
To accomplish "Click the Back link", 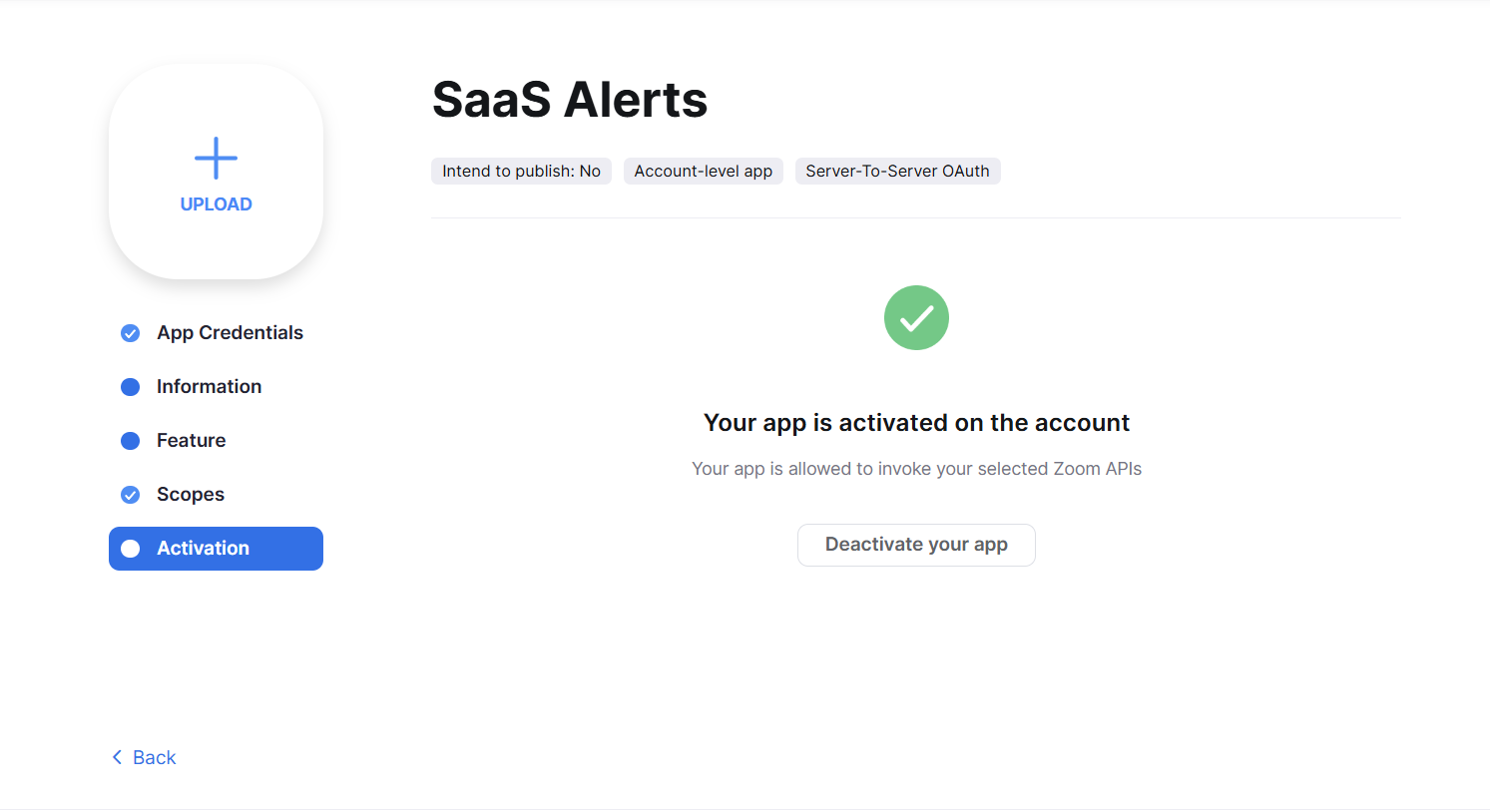I will click(144, 757).
